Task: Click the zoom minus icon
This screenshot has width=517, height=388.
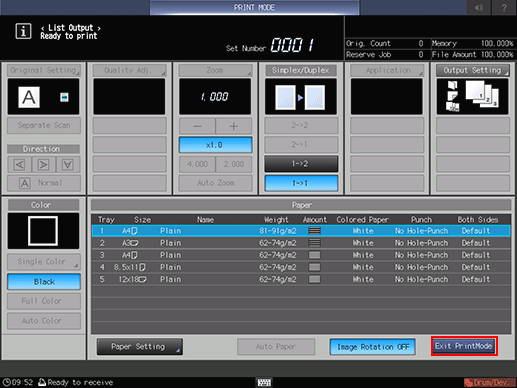Action: pos(197,126)
